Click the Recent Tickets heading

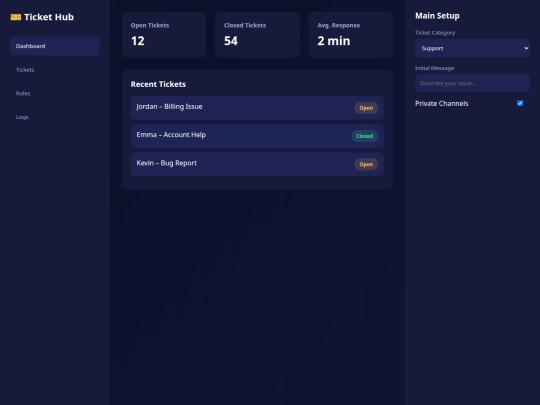pyautogui.click(x=158, y=84)
